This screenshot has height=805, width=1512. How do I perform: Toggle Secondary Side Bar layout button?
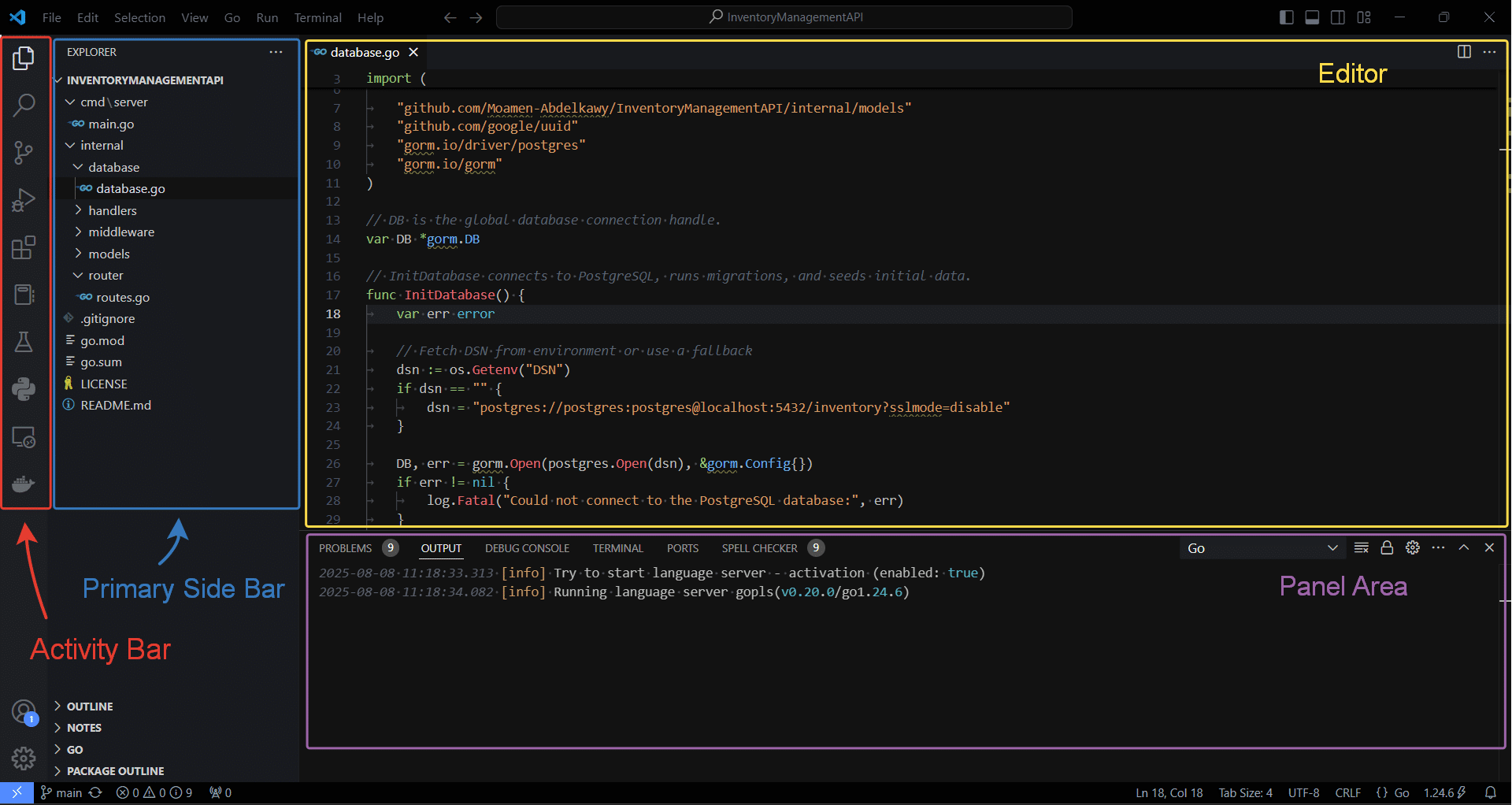tap(1338, 17)
